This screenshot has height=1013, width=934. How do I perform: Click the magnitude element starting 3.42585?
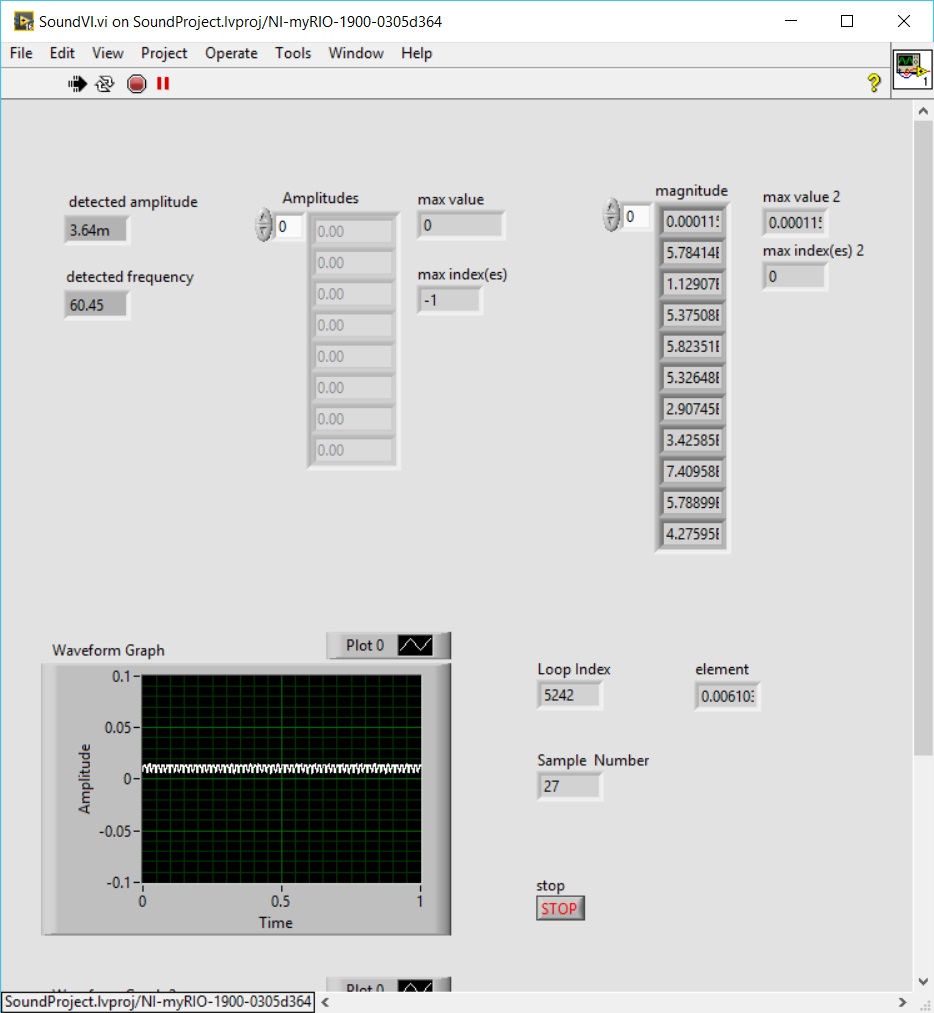click(x=692, y=441)
